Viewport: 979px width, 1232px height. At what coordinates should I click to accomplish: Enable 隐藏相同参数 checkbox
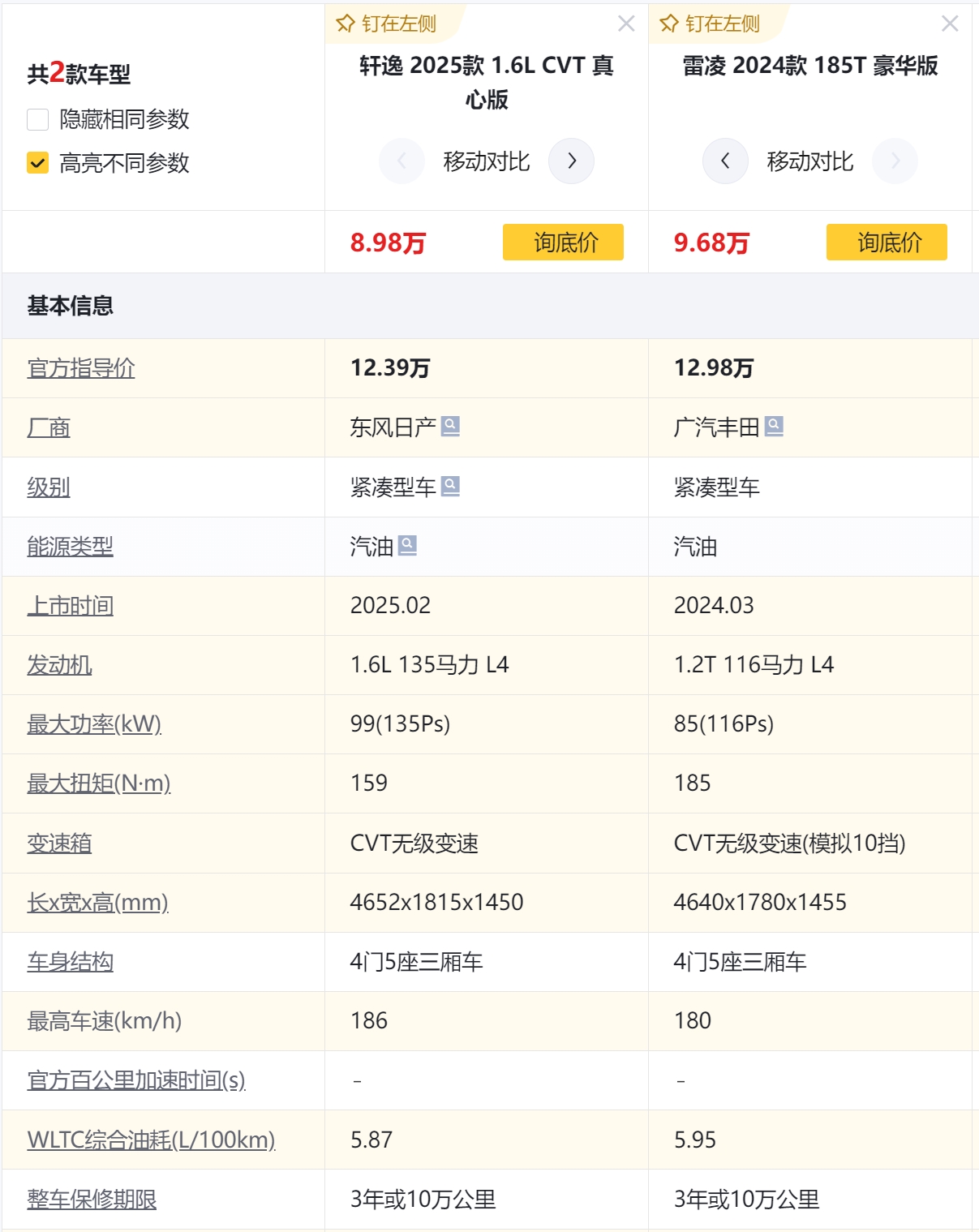pos(38,119)
